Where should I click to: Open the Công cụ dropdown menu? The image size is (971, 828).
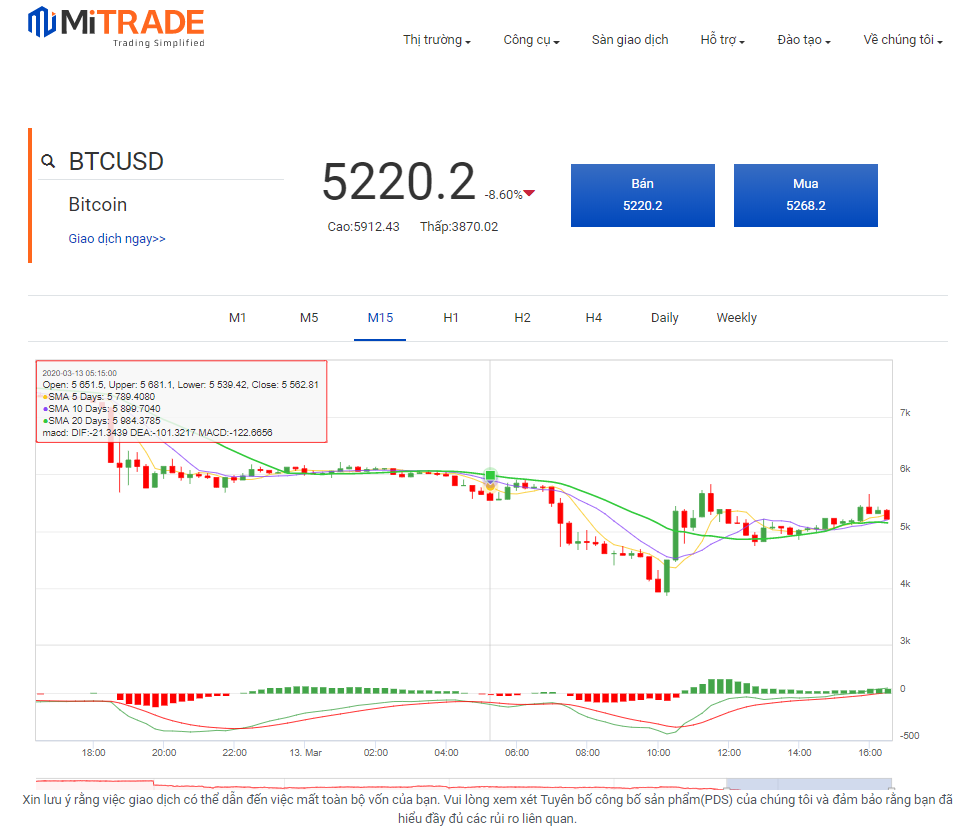531,40
